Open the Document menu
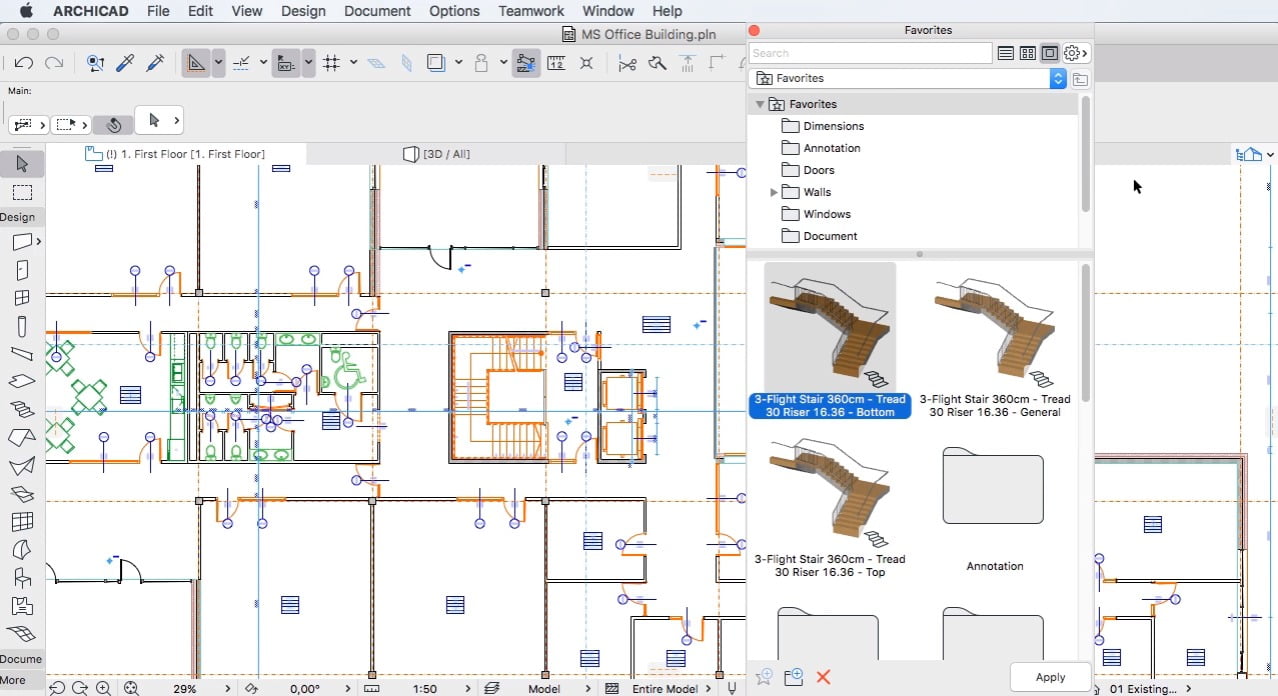The height and width of the screenshot is (696, 1278). click(377, 11)
